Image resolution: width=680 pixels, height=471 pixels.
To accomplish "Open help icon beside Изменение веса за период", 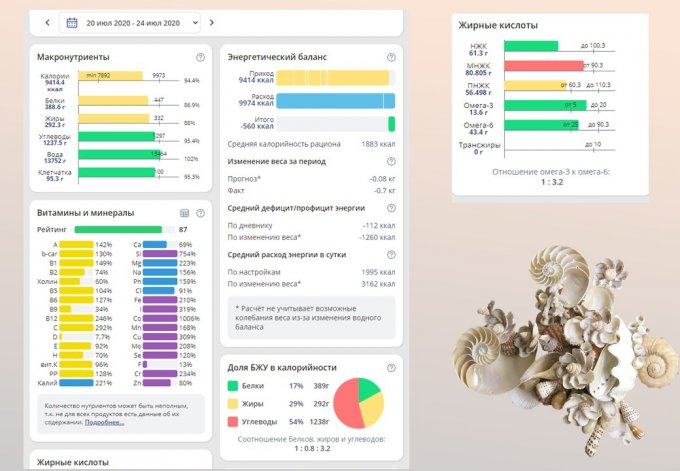I will tap(390, 161).
